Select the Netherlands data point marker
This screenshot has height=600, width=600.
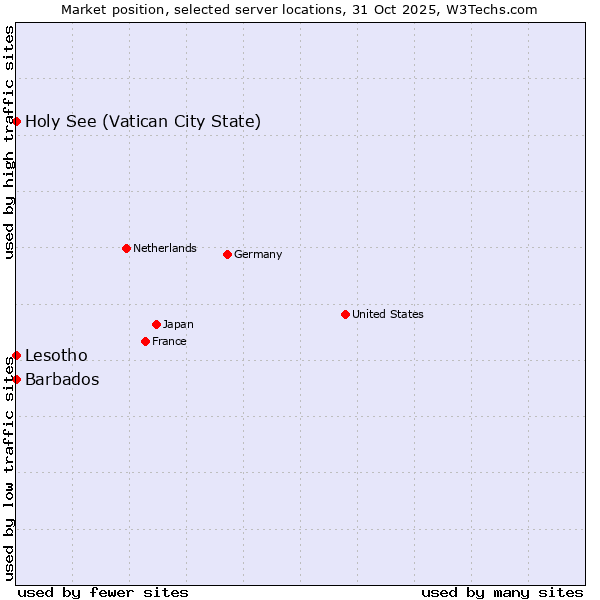[126, 248]
